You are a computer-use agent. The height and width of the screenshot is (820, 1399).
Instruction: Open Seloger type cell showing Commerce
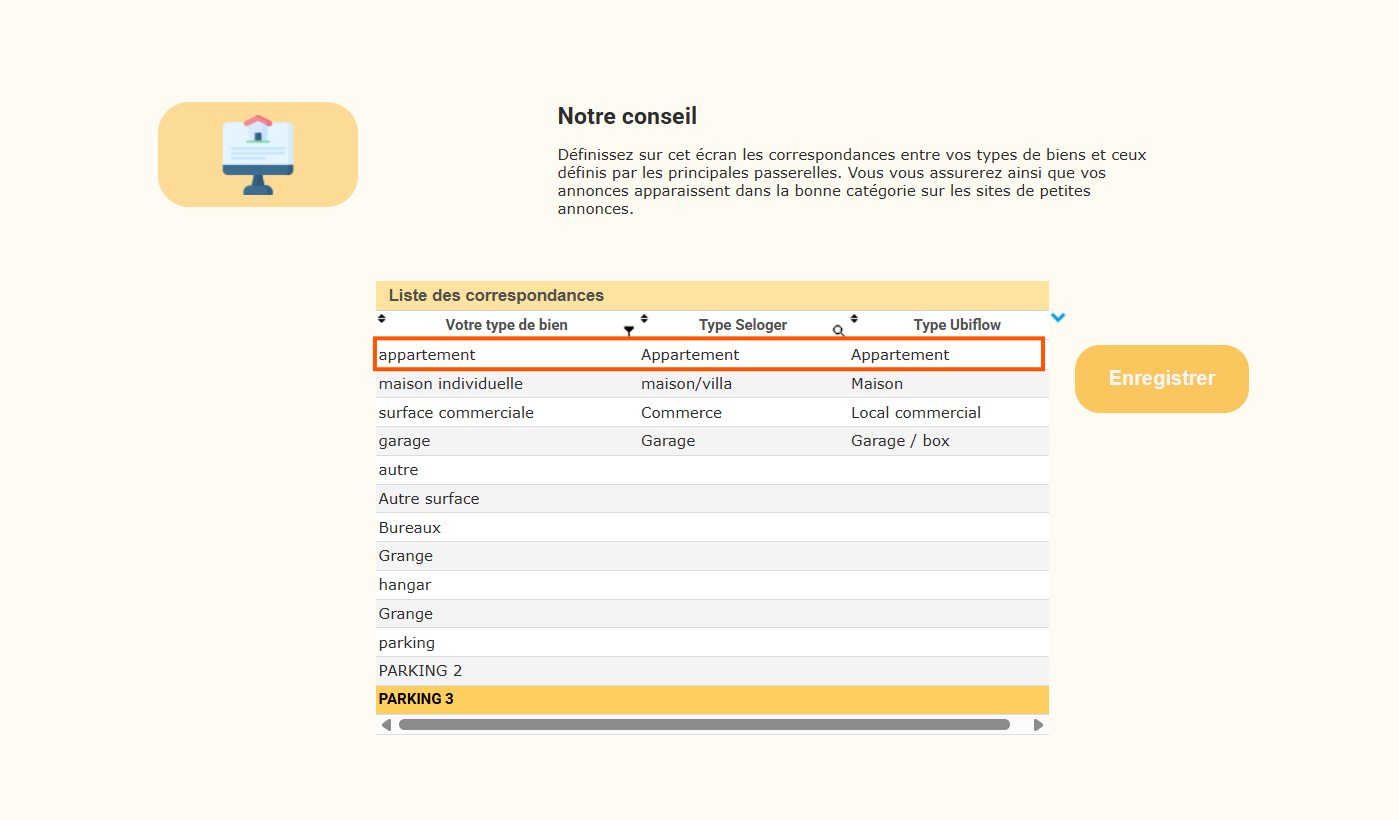pos(681,413)
